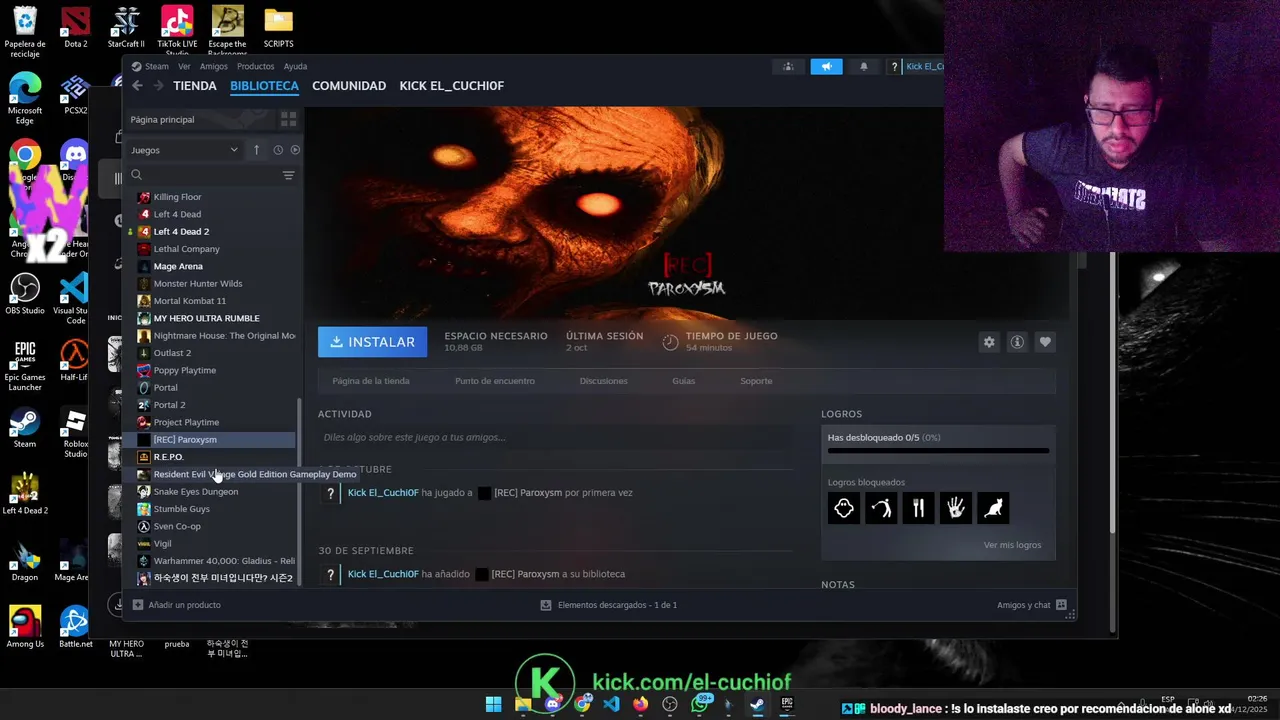Open SCRIPTS folder on desktop
Image resolution: width=1280 pixels, height=720 pixels.
278,27
